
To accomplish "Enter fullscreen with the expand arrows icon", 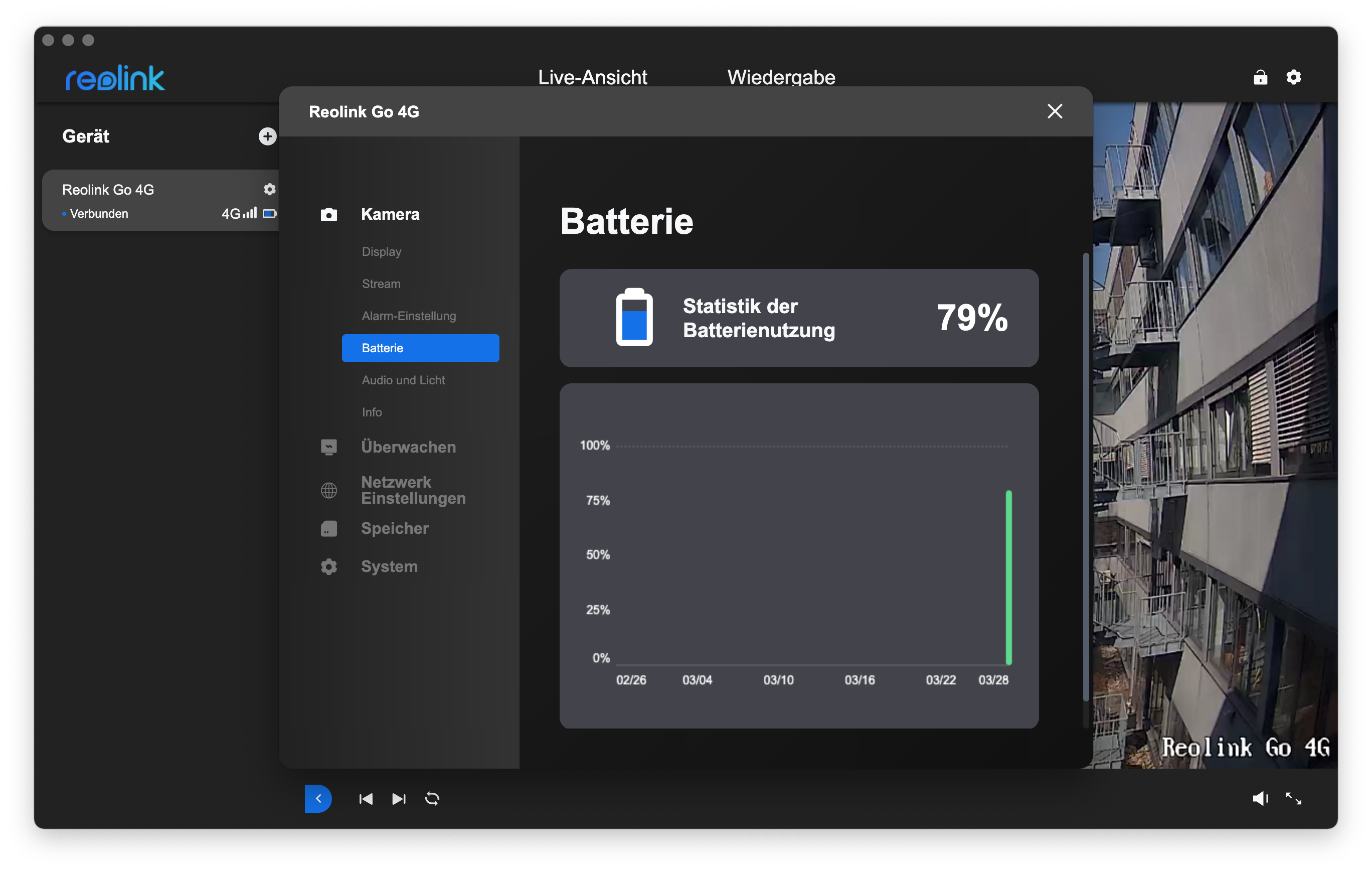I will click(x=1293, y=799).
